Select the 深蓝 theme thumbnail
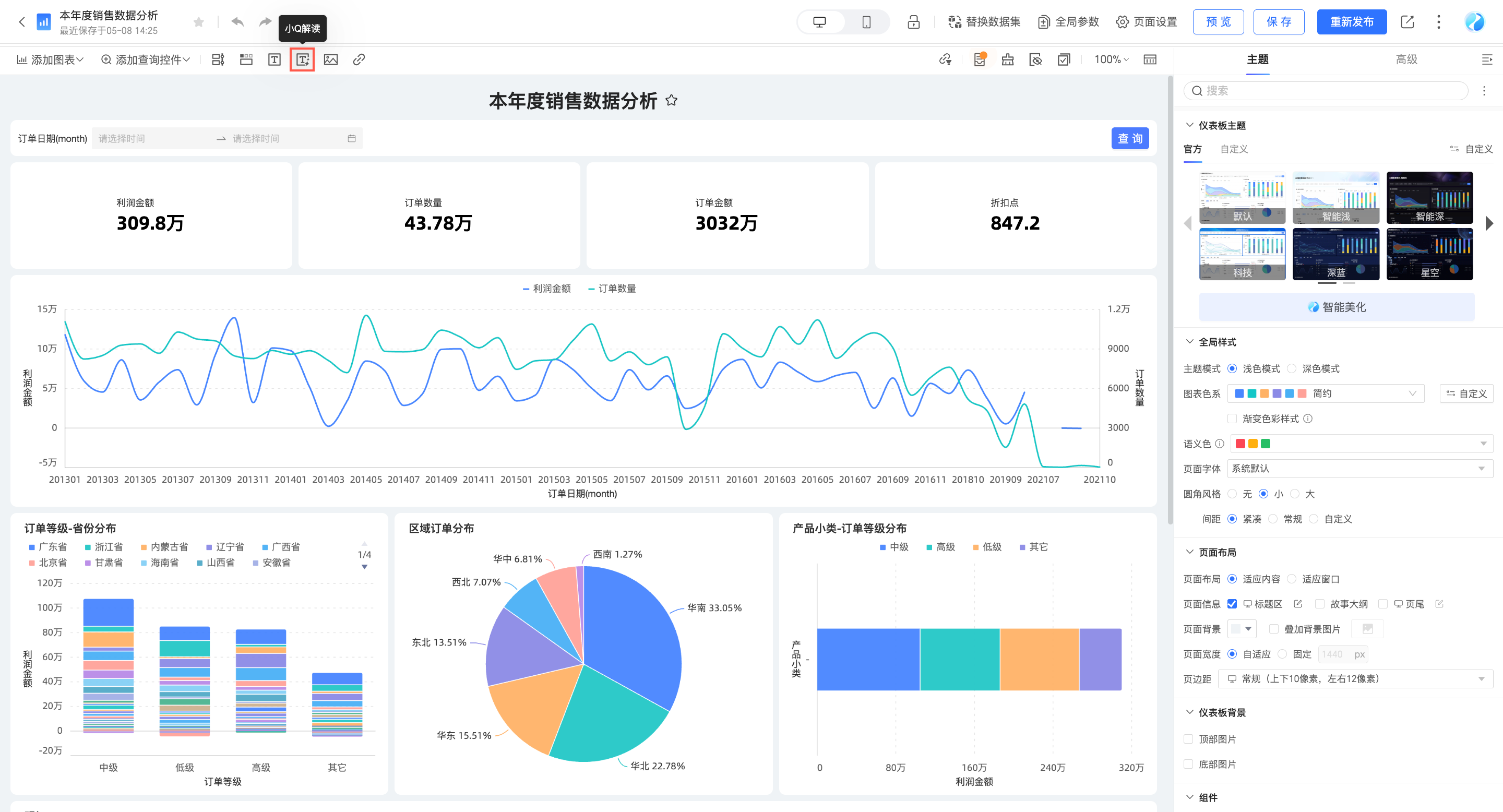This screenshot has height=812, width=1503. point(1335,255)
